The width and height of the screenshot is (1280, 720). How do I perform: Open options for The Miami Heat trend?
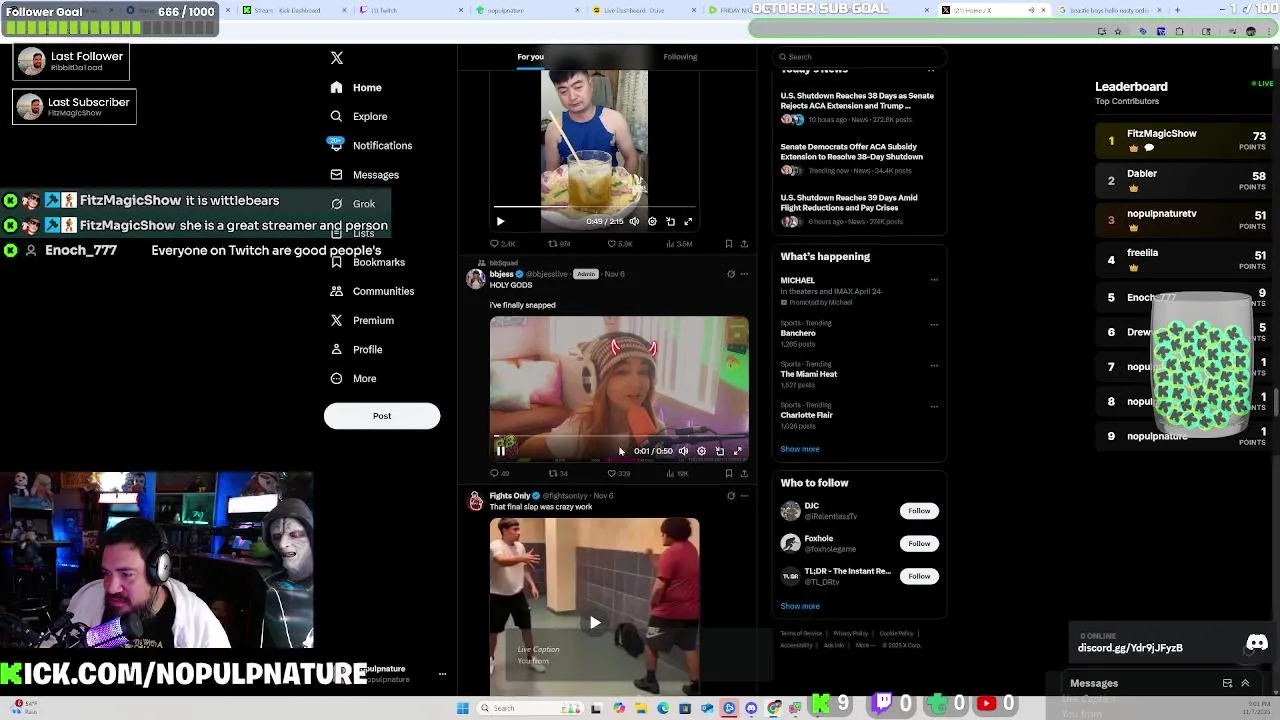pyautogui.click(x=934, y=365)
